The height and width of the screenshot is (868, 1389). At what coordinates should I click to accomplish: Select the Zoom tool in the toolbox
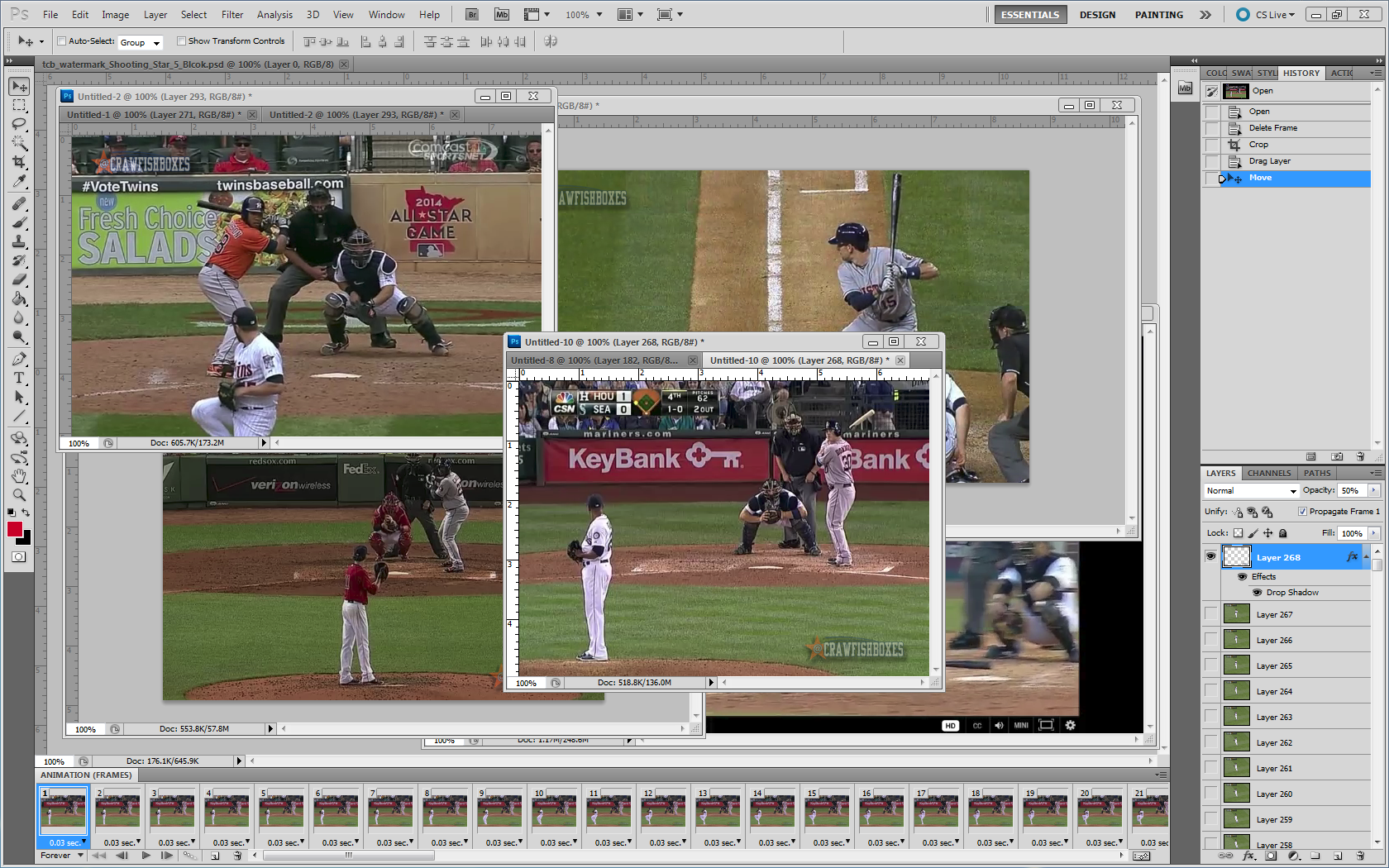tap(20, 495)
